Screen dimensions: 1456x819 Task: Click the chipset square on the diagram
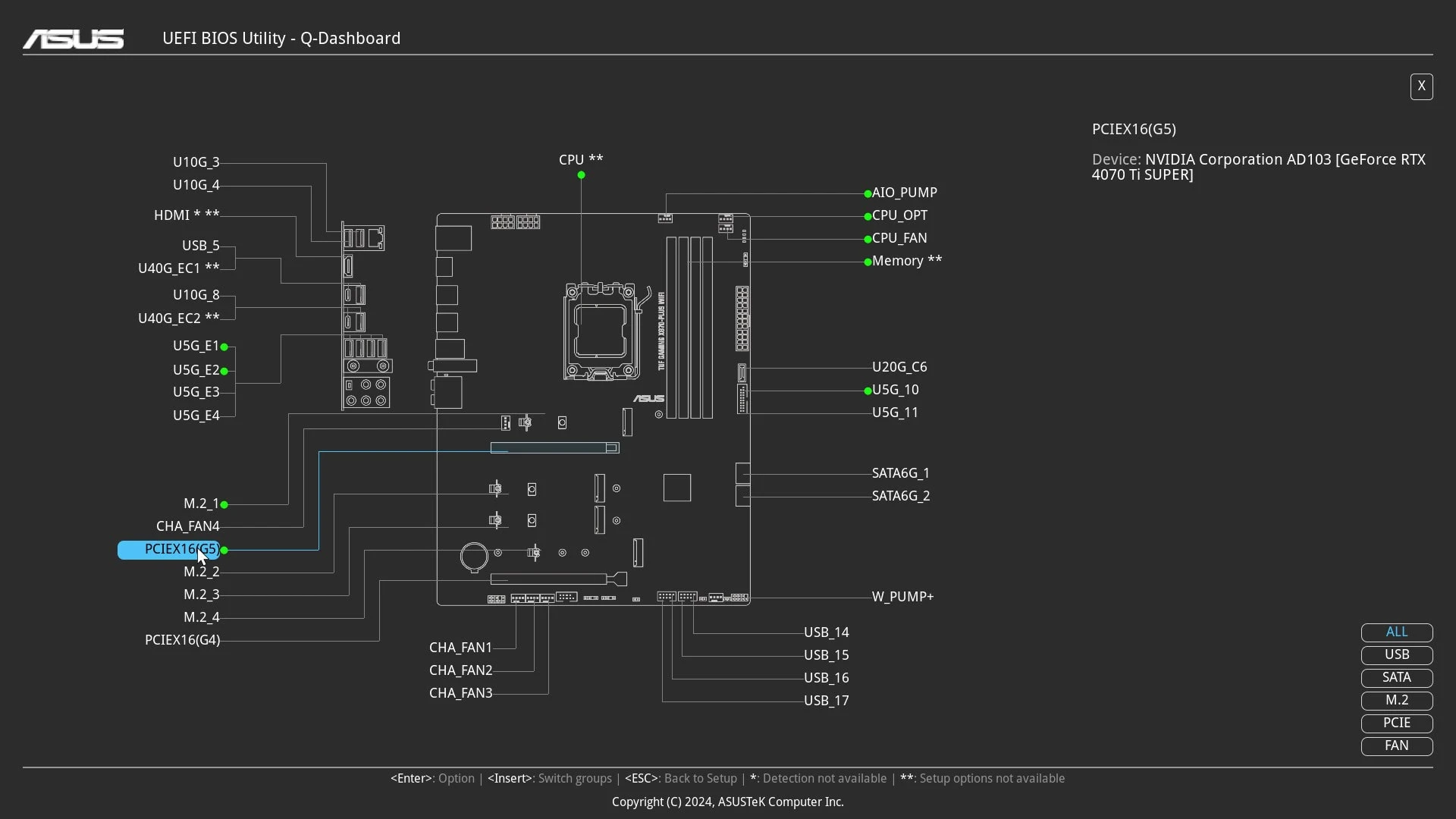tap(677, 488)
